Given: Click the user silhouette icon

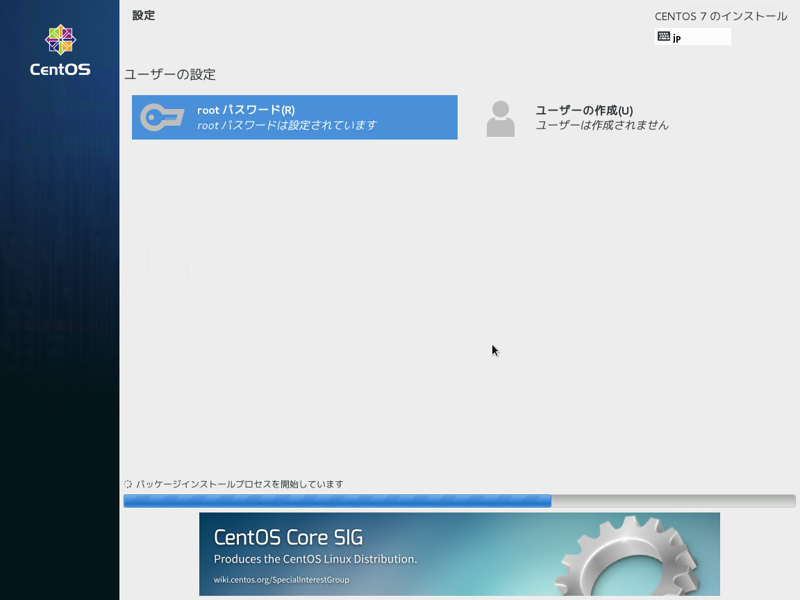Looking at the screenshot, I should (501, 119).
